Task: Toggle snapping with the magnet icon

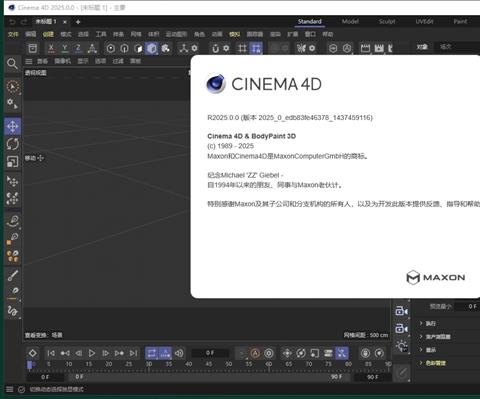Action: [215, 48]
